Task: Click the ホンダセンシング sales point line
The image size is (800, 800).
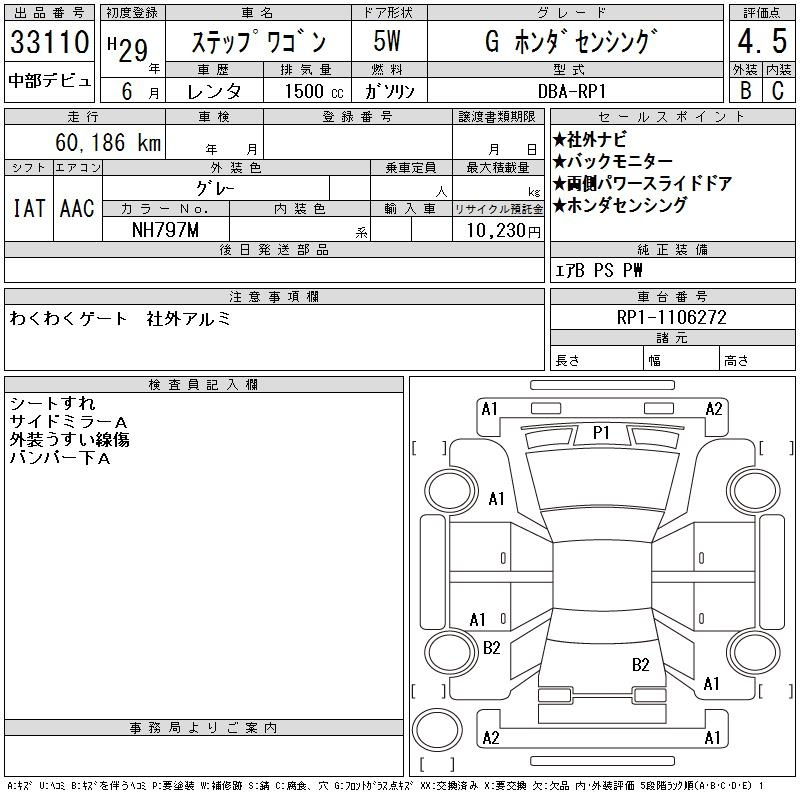Action: pos(626,205)
